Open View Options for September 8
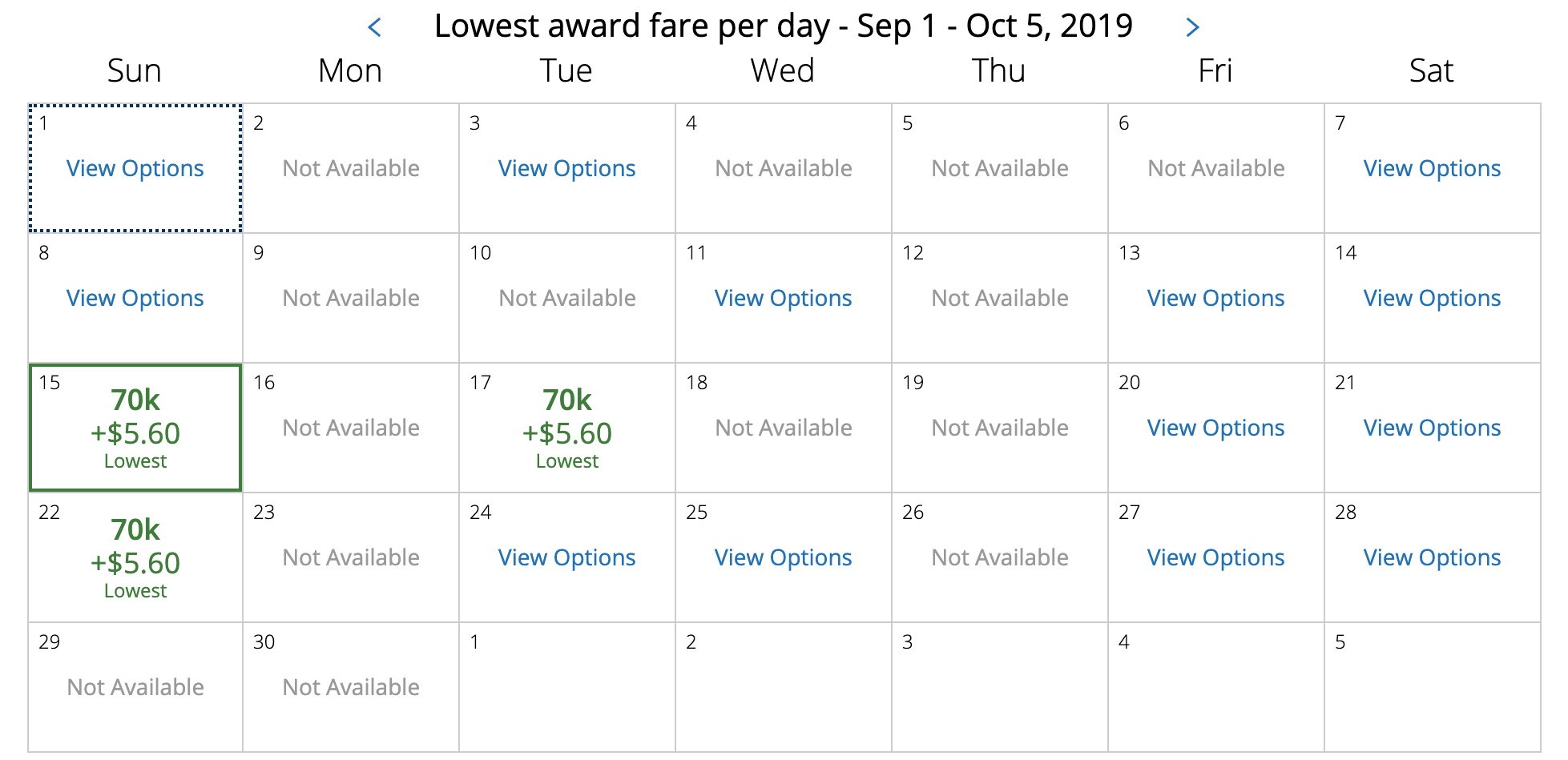The height and width of the screenshot is (760, 1568). [x=135, y=298]
